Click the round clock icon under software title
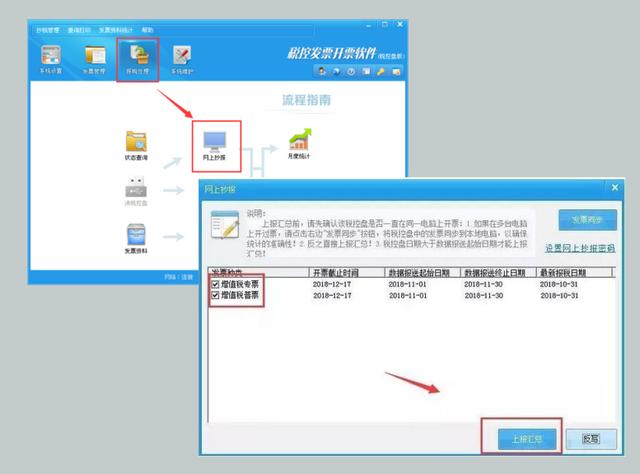Screen dimensions: 640x474 [x=351, y=71]
